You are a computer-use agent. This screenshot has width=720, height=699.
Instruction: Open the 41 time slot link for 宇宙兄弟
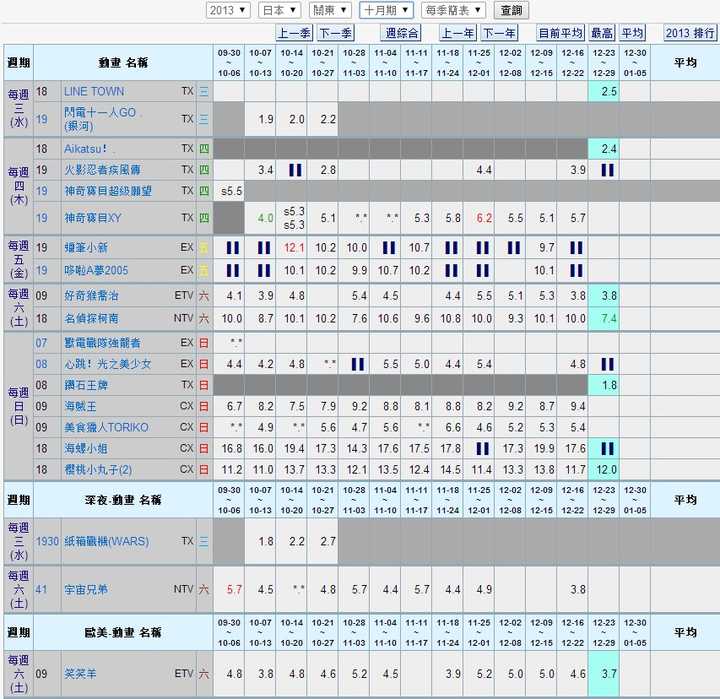42,589
